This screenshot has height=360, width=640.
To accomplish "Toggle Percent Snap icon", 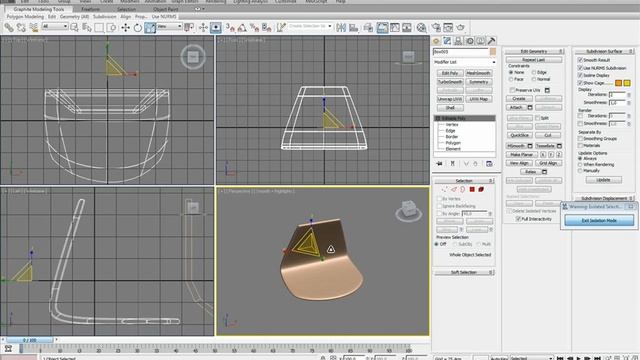I will [255, 28].
